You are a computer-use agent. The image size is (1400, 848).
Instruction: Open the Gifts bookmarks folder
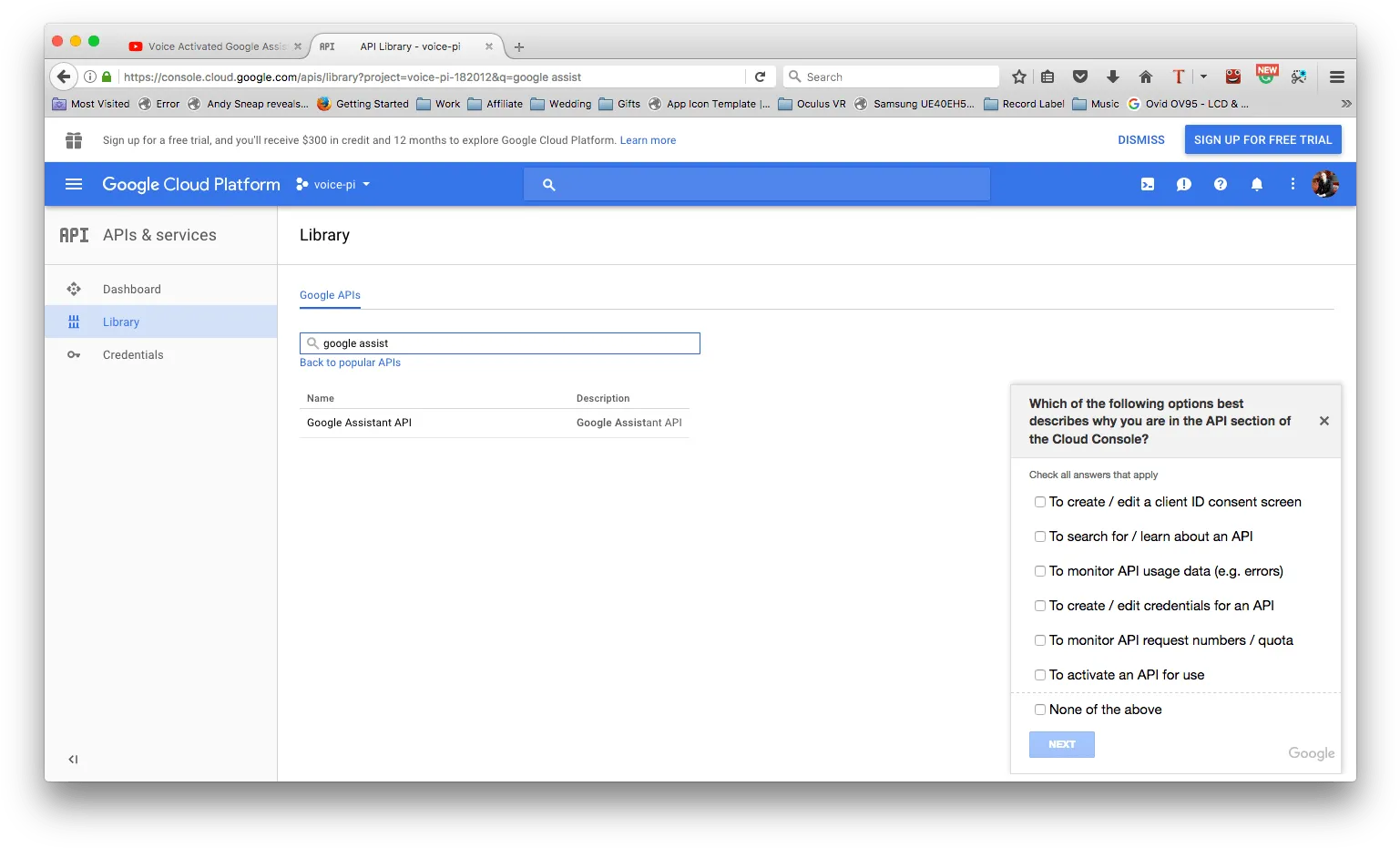[619, 104]
